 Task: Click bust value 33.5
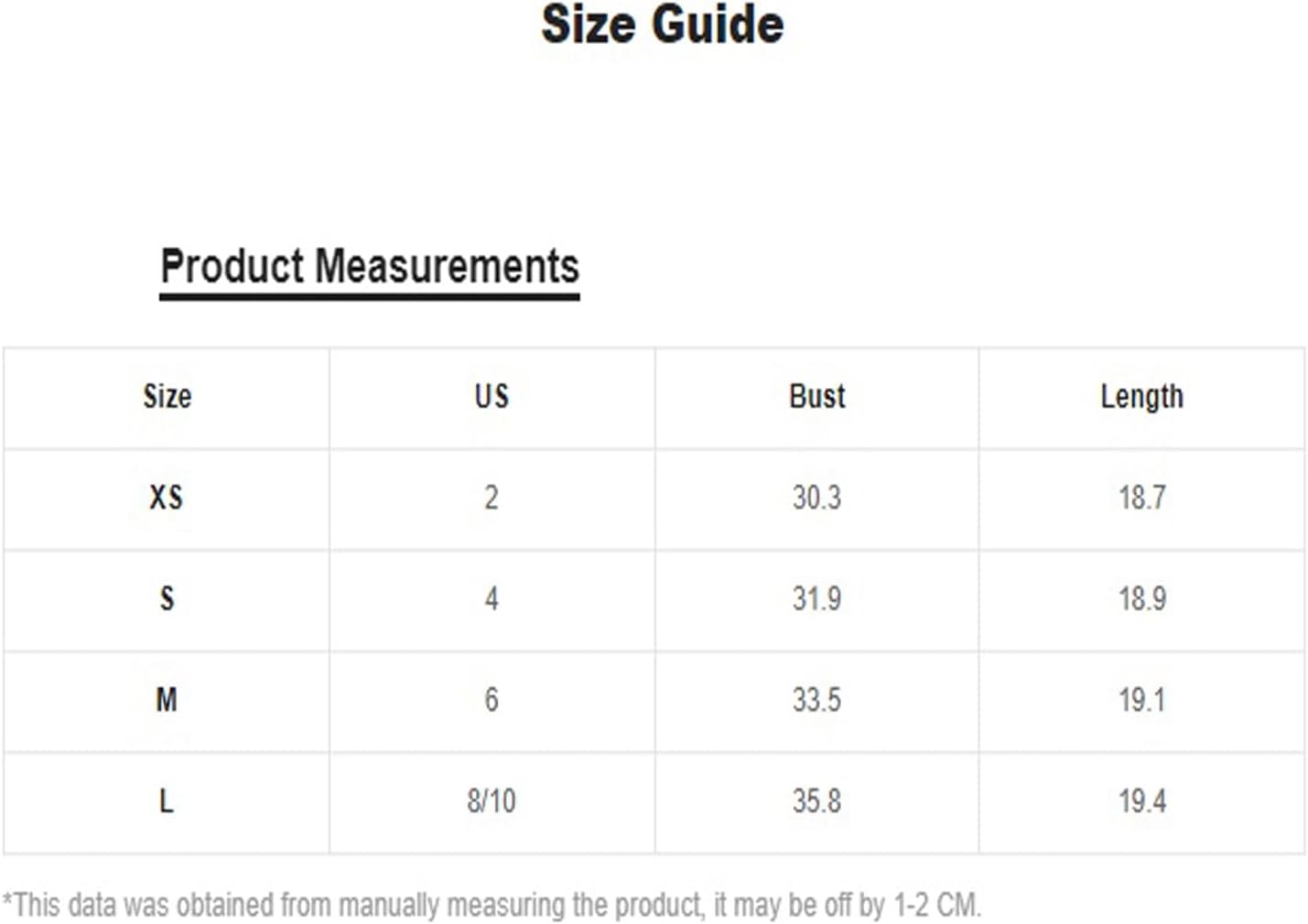pos(816,700)
